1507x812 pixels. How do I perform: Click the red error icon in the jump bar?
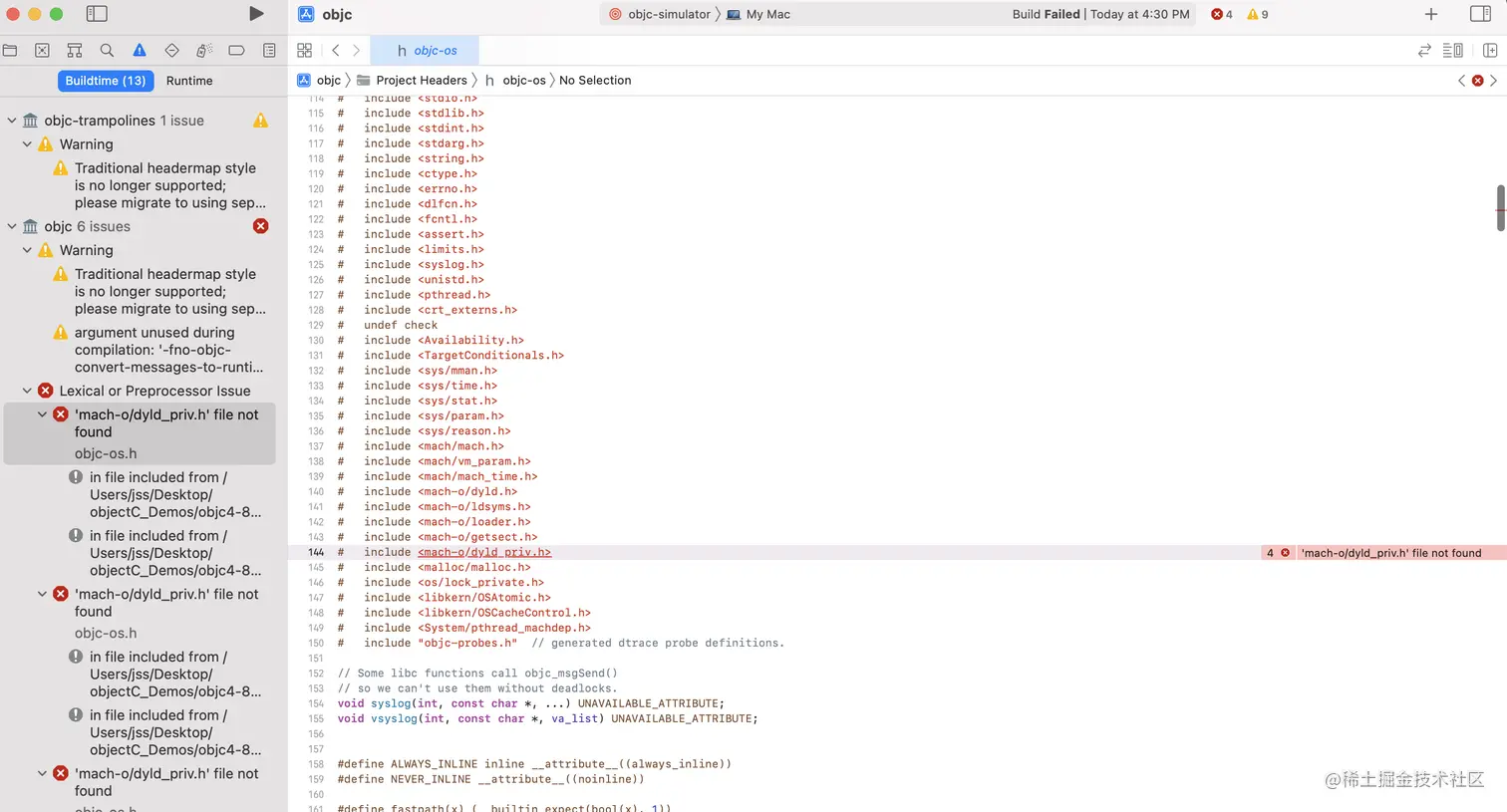pyautogui.click(x=1478, y=81)
